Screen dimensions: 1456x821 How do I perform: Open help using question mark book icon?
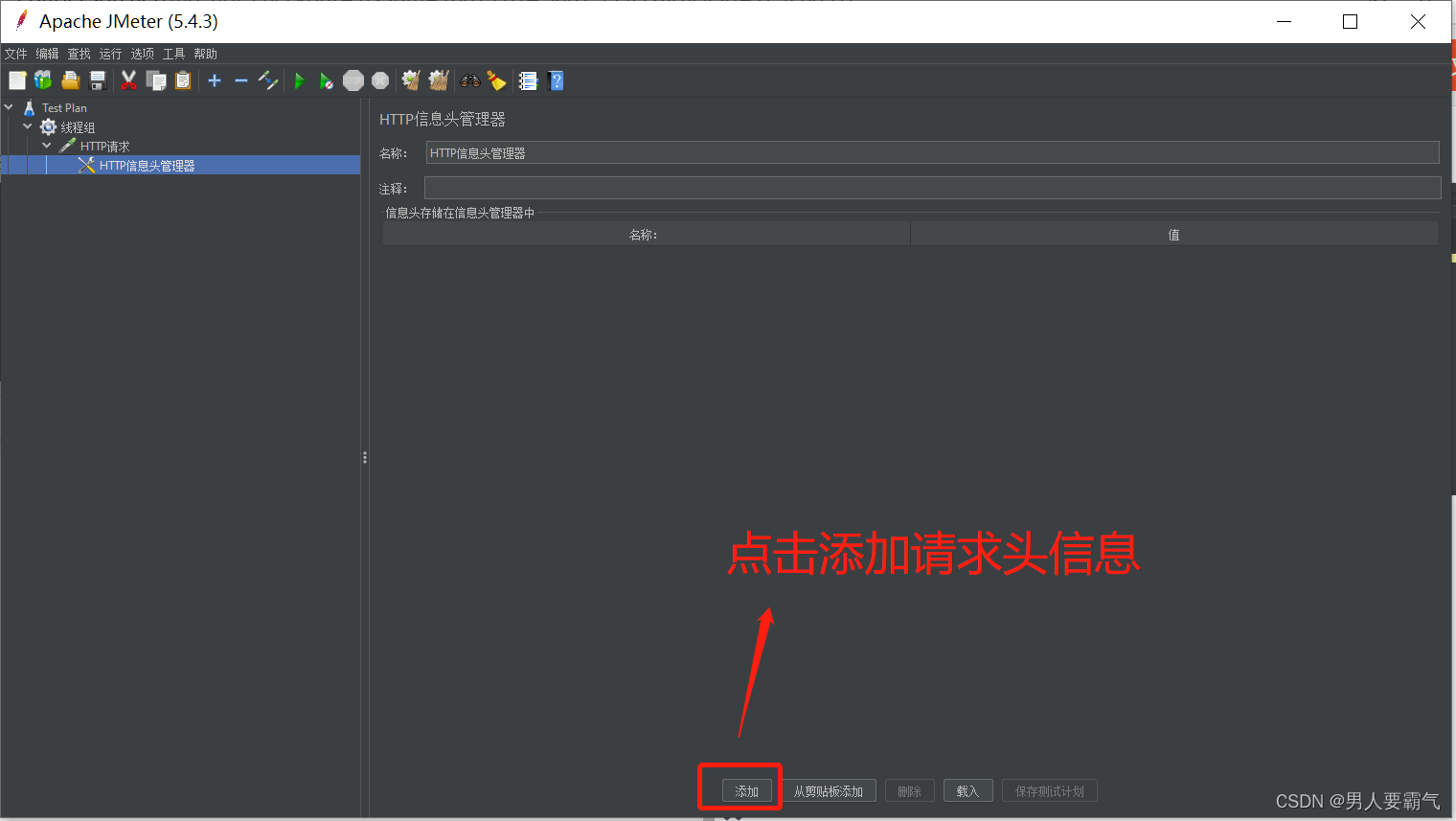556,80
